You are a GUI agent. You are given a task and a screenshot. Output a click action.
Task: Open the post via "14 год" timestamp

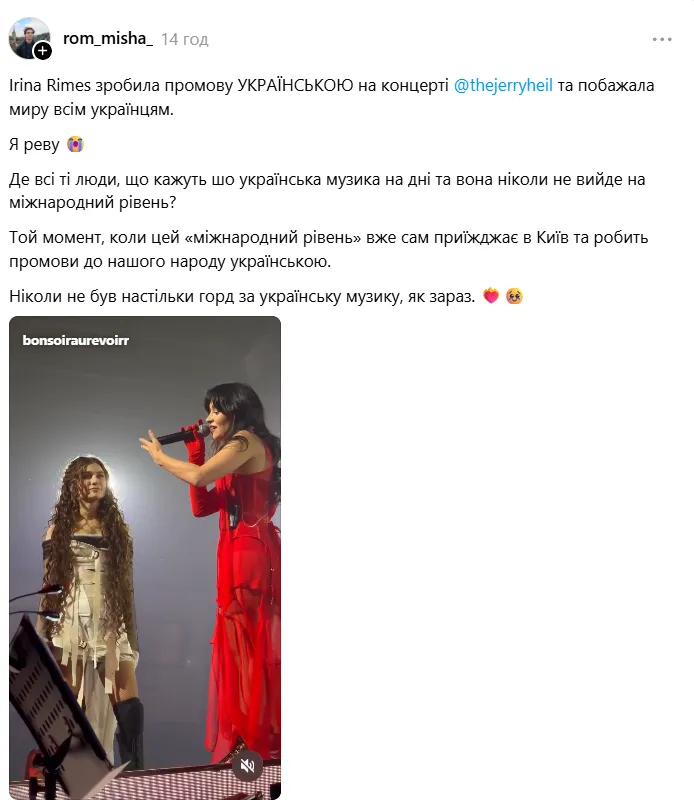pyautogui.click(x=185, y=39)
